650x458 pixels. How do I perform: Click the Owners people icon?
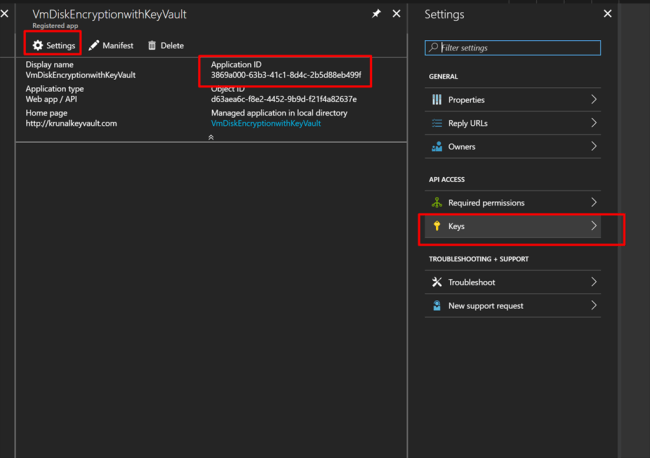point(437,147)
